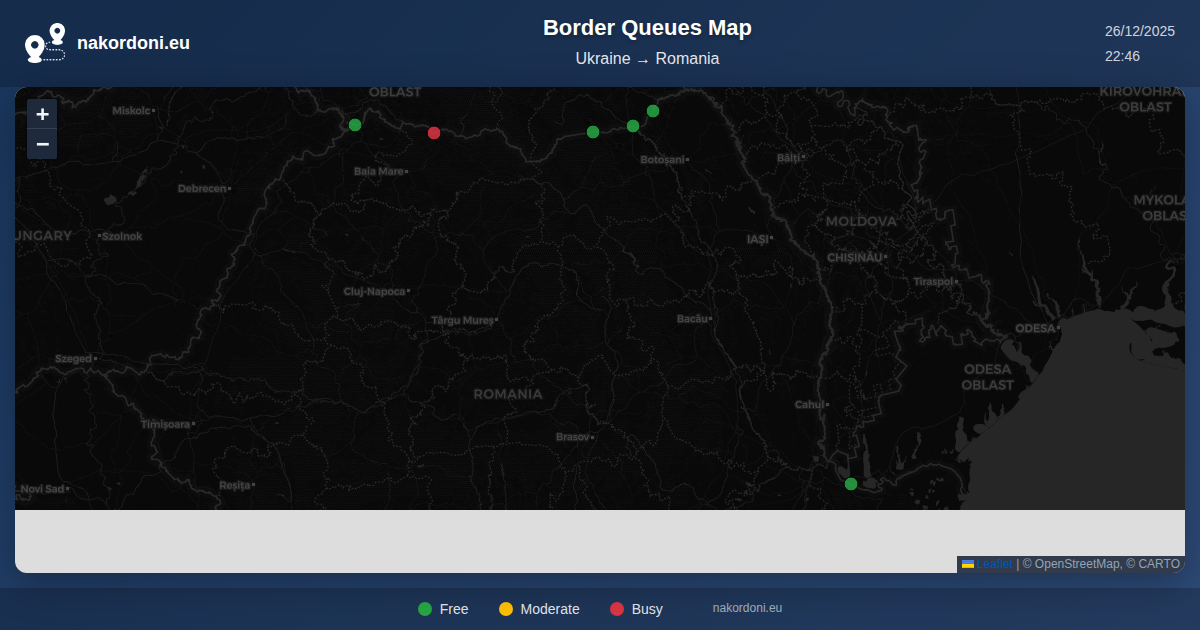Select the red Busy marker on the map
Screen dimensions: 1200x630
(x=434, y=133)
